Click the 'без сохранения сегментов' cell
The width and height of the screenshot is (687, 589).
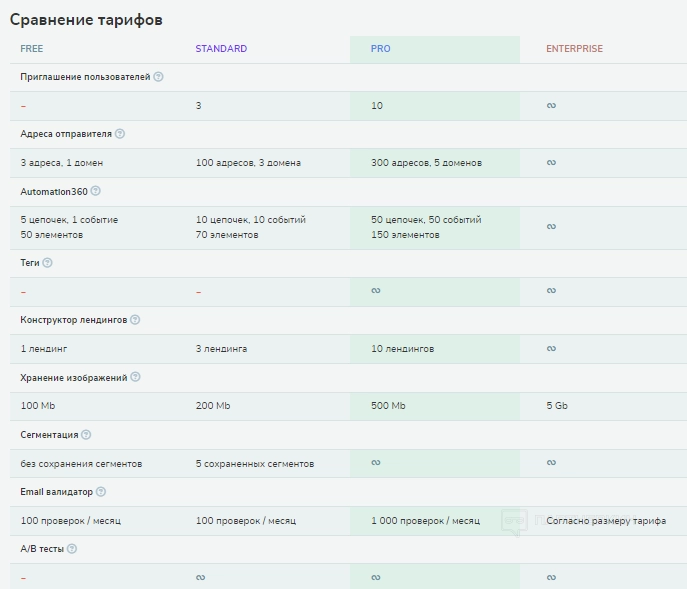tap(81, 464)
